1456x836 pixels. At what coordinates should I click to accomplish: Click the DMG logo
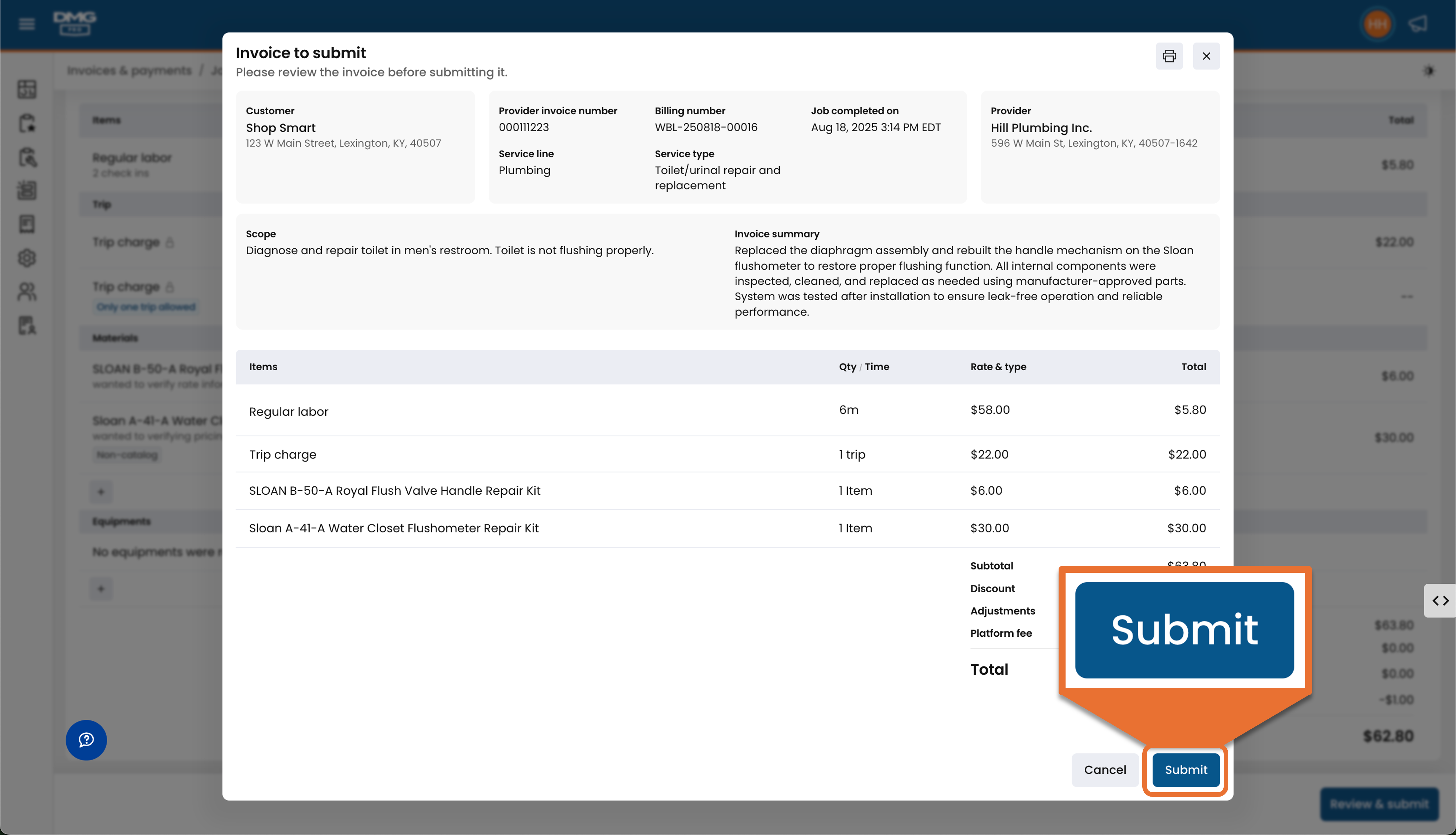(x=75, y=23)
